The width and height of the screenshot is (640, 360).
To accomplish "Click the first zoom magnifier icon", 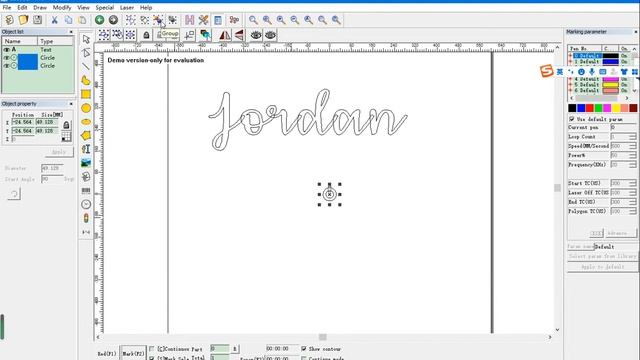I will coord(253,20).
